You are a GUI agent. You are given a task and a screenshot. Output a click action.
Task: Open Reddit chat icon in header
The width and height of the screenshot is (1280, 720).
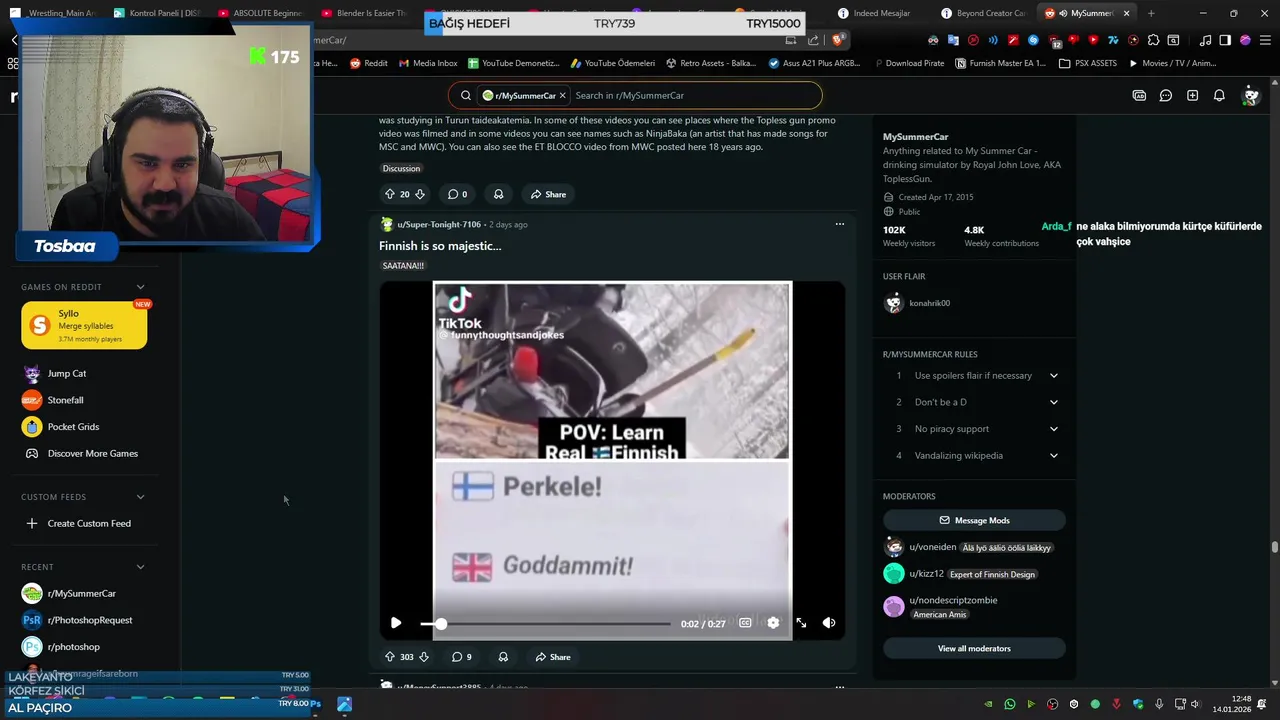tap(1166, 95)
